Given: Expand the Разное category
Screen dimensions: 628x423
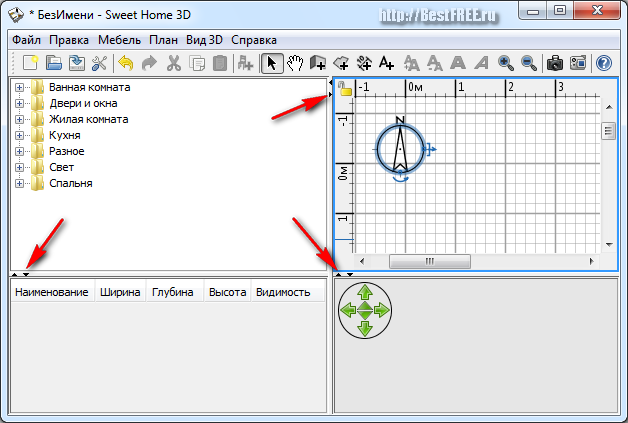Looking at the screenshot, I should tap(19, 151).
